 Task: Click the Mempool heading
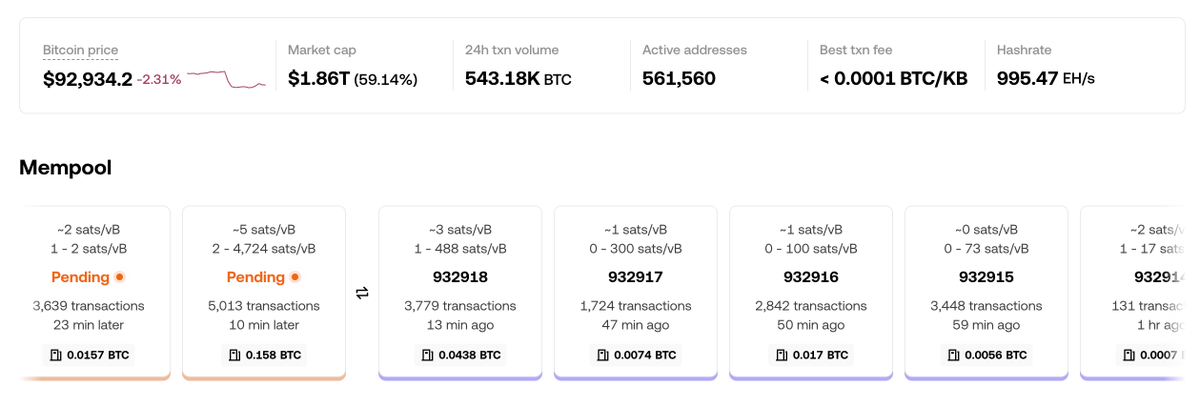pyautogui.click(x=65, y=168)
